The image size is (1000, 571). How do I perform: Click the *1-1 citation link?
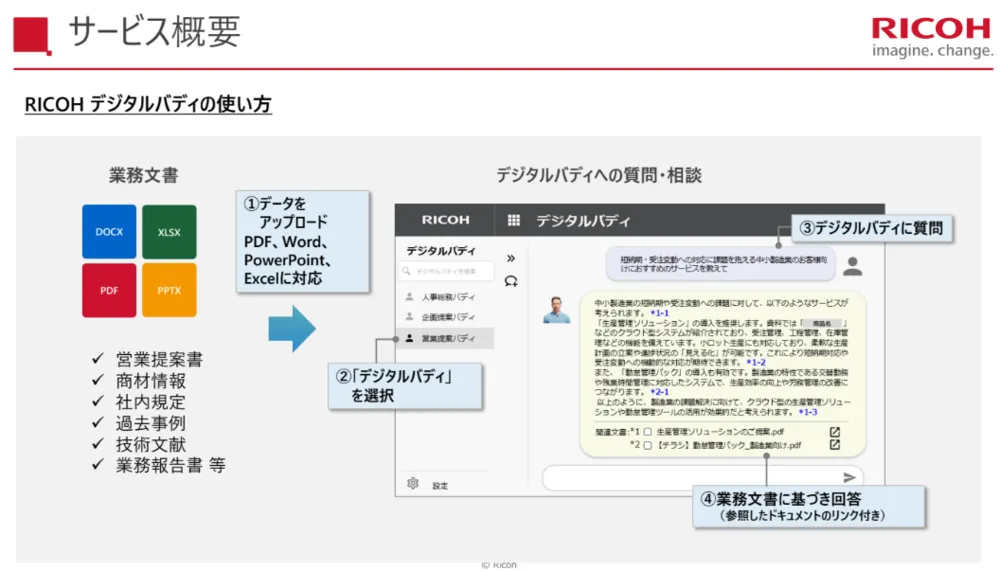(659, 313)
